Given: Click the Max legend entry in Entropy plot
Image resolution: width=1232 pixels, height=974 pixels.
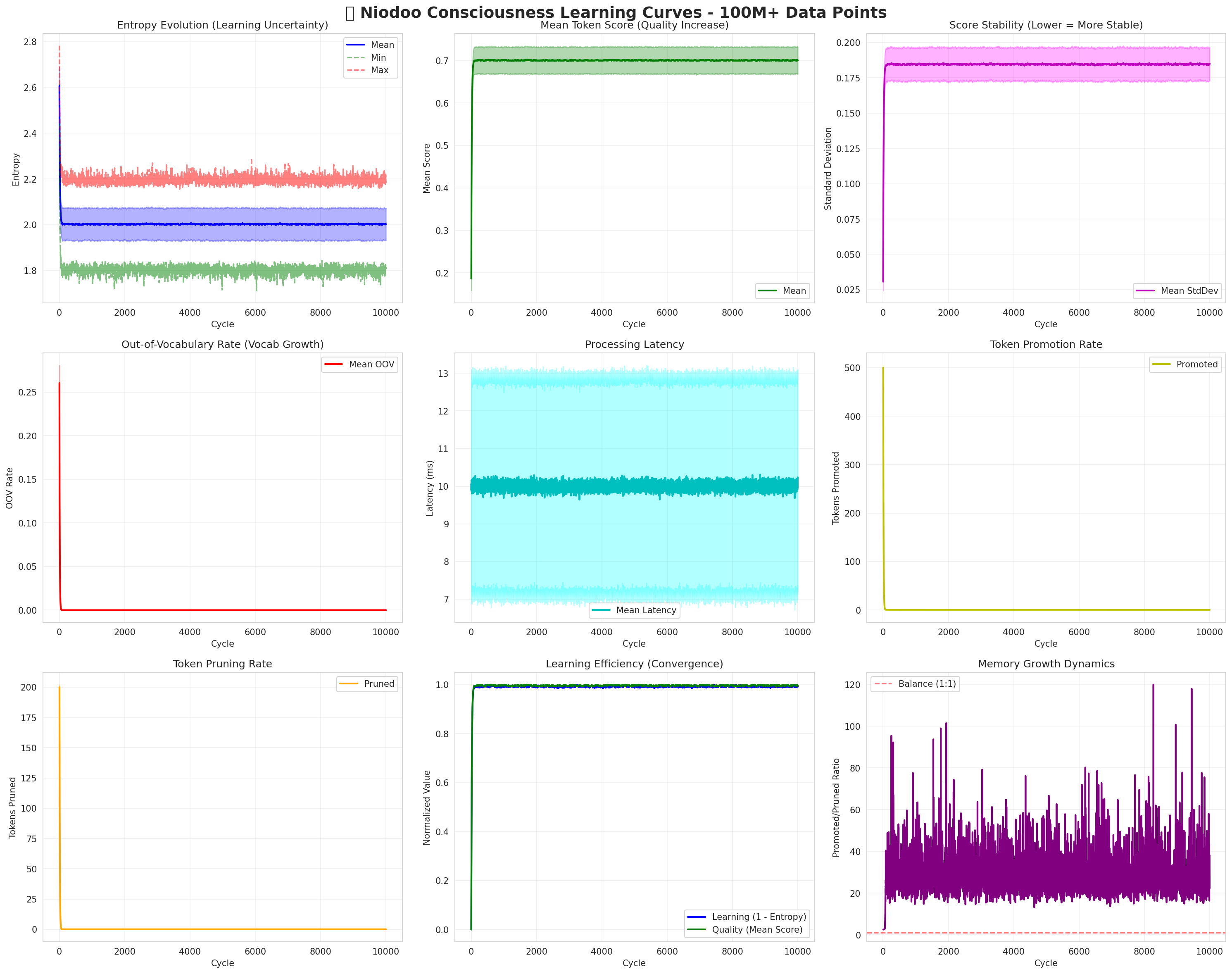Looking at the screenshot, I should [379, 70].
